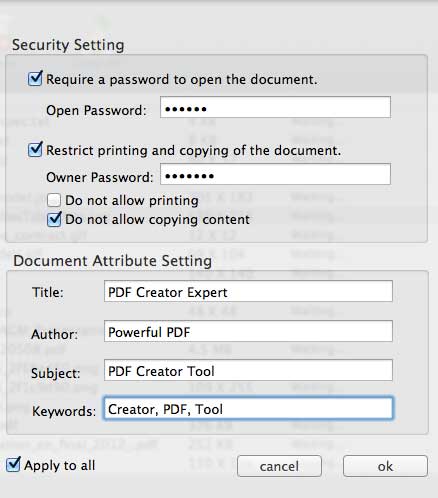Click the Document Attribute Setting heading
This screenshot has height=498, width=438.
113,261
